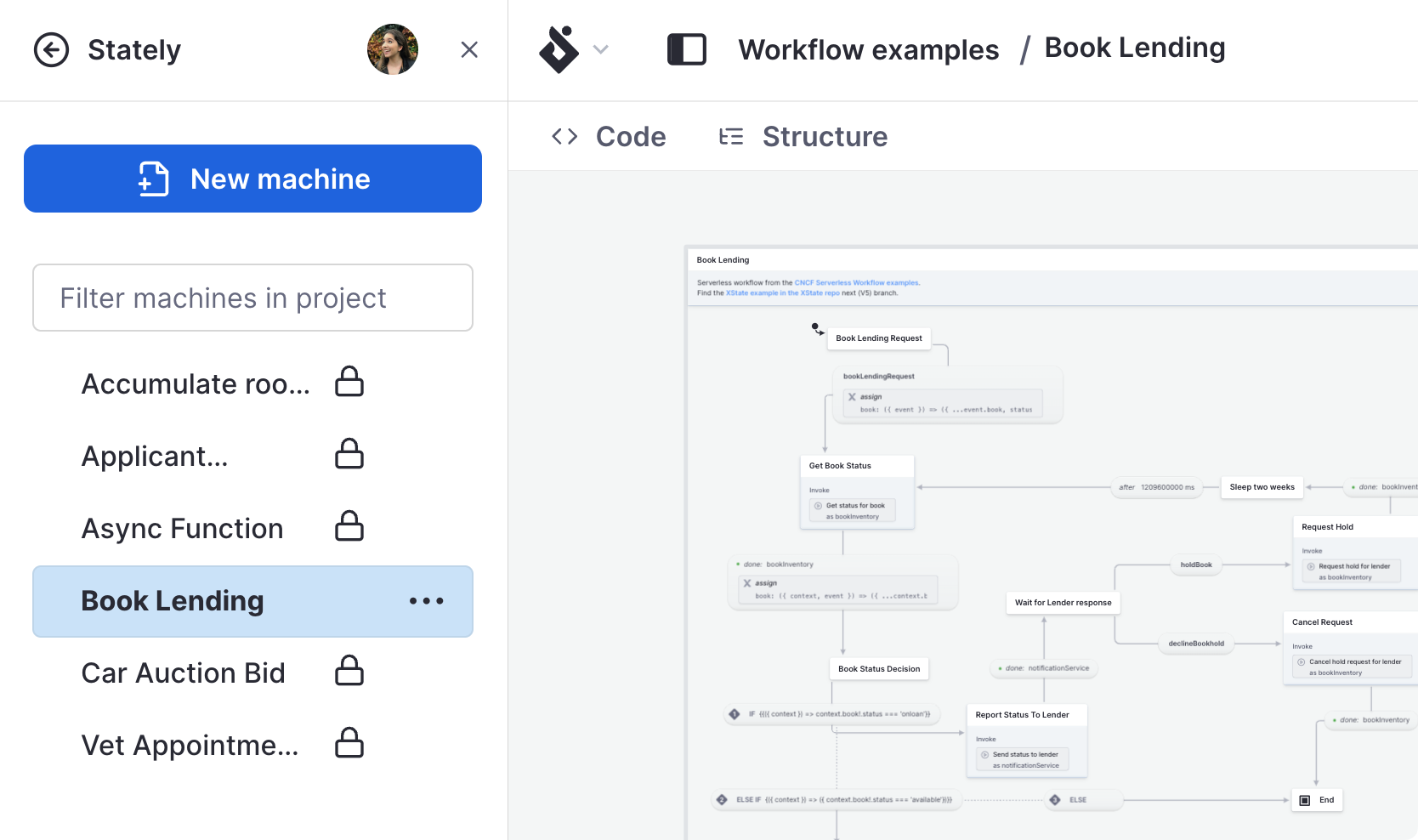Toggle the left sidebar panel icon
1418x840 pixels.
(686, 50)
